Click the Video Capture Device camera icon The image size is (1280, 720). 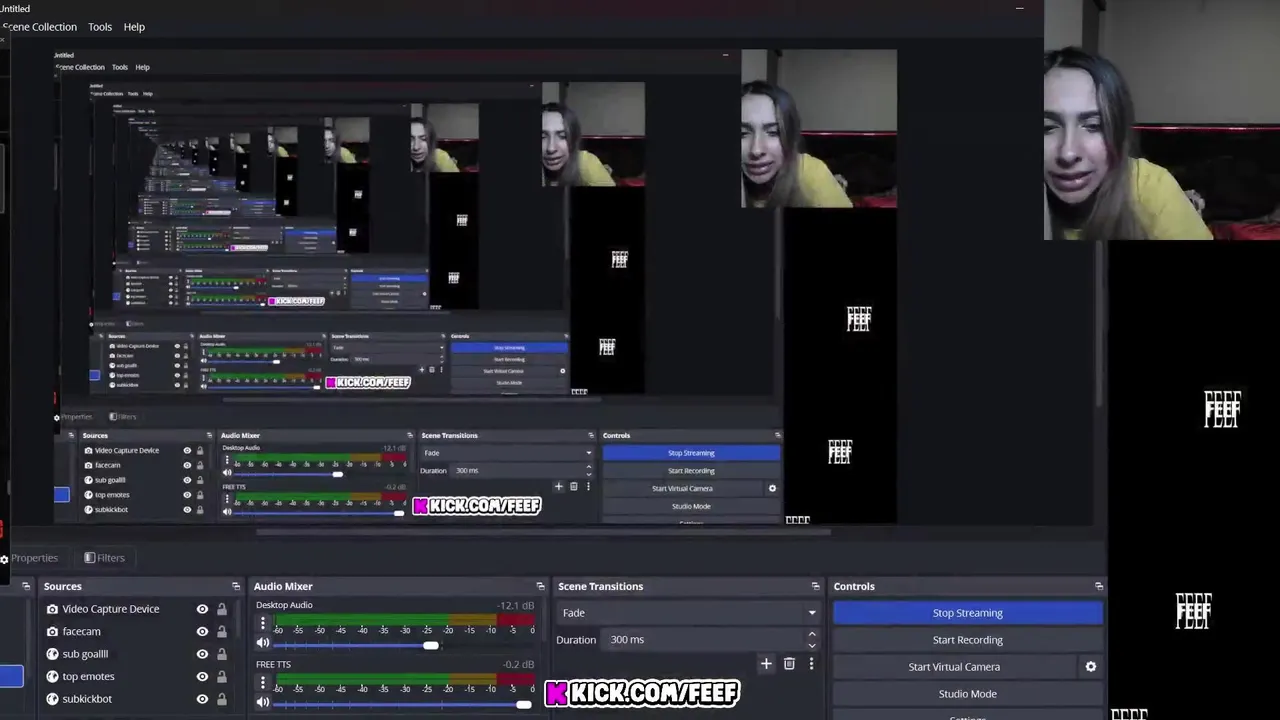tap(52, 609)
